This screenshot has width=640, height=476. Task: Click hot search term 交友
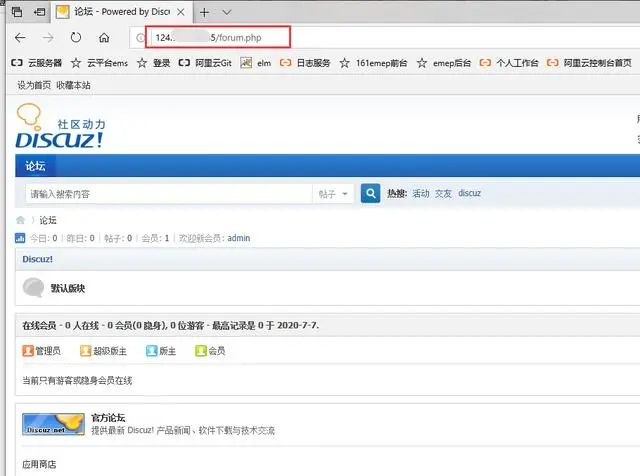pyautogui.click(x=443, y=193)
